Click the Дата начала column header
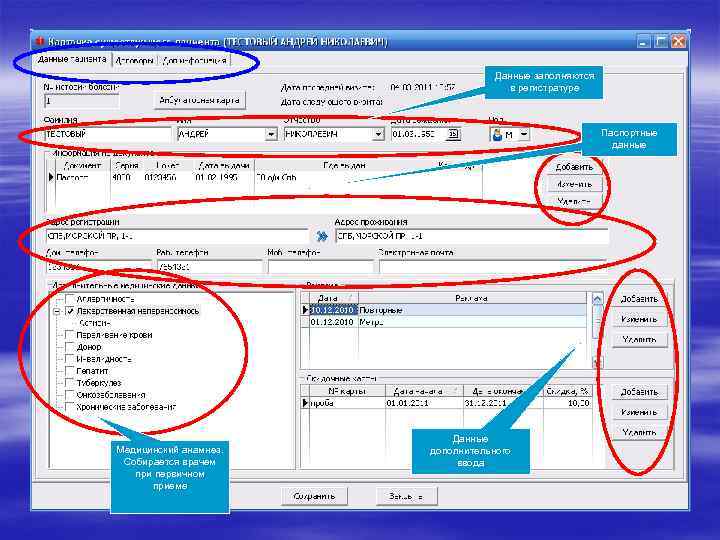The height and width of the screenshot is (540, 720). (x=424, y=391)
